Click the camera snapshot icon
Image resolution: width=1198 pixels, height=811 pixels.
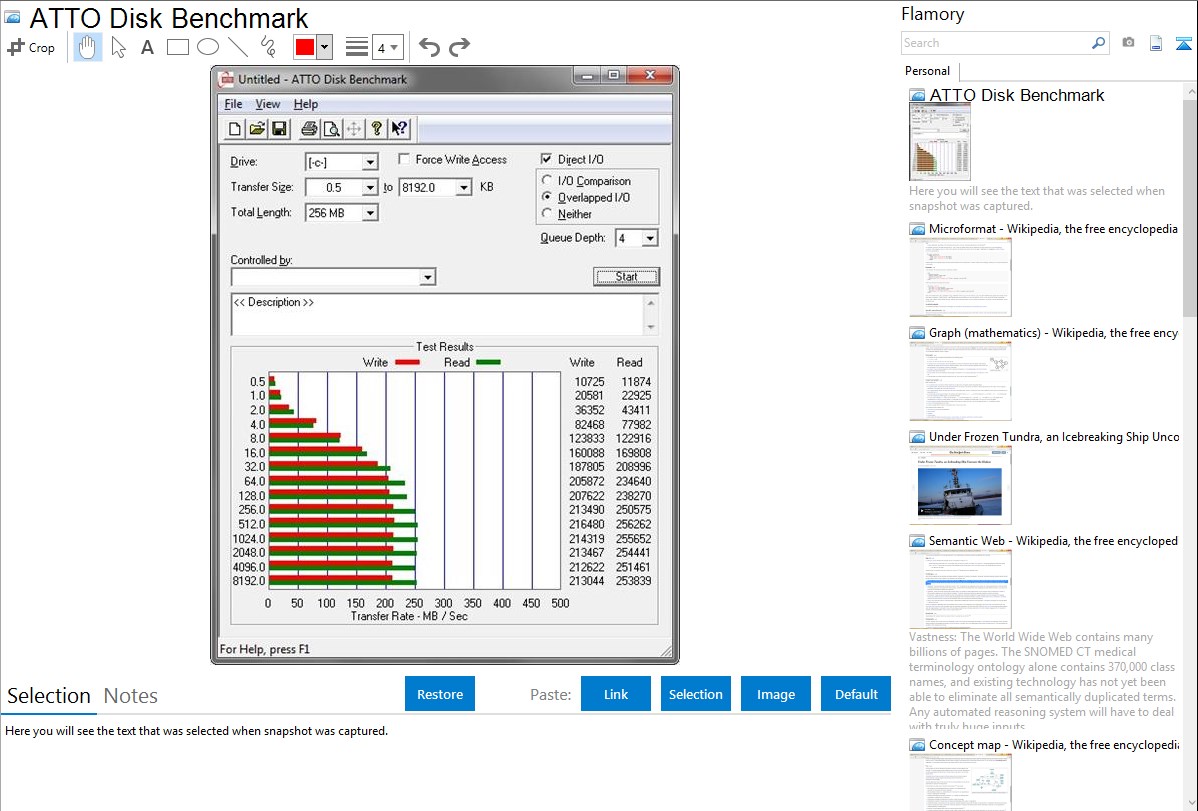coord(1128,43)
